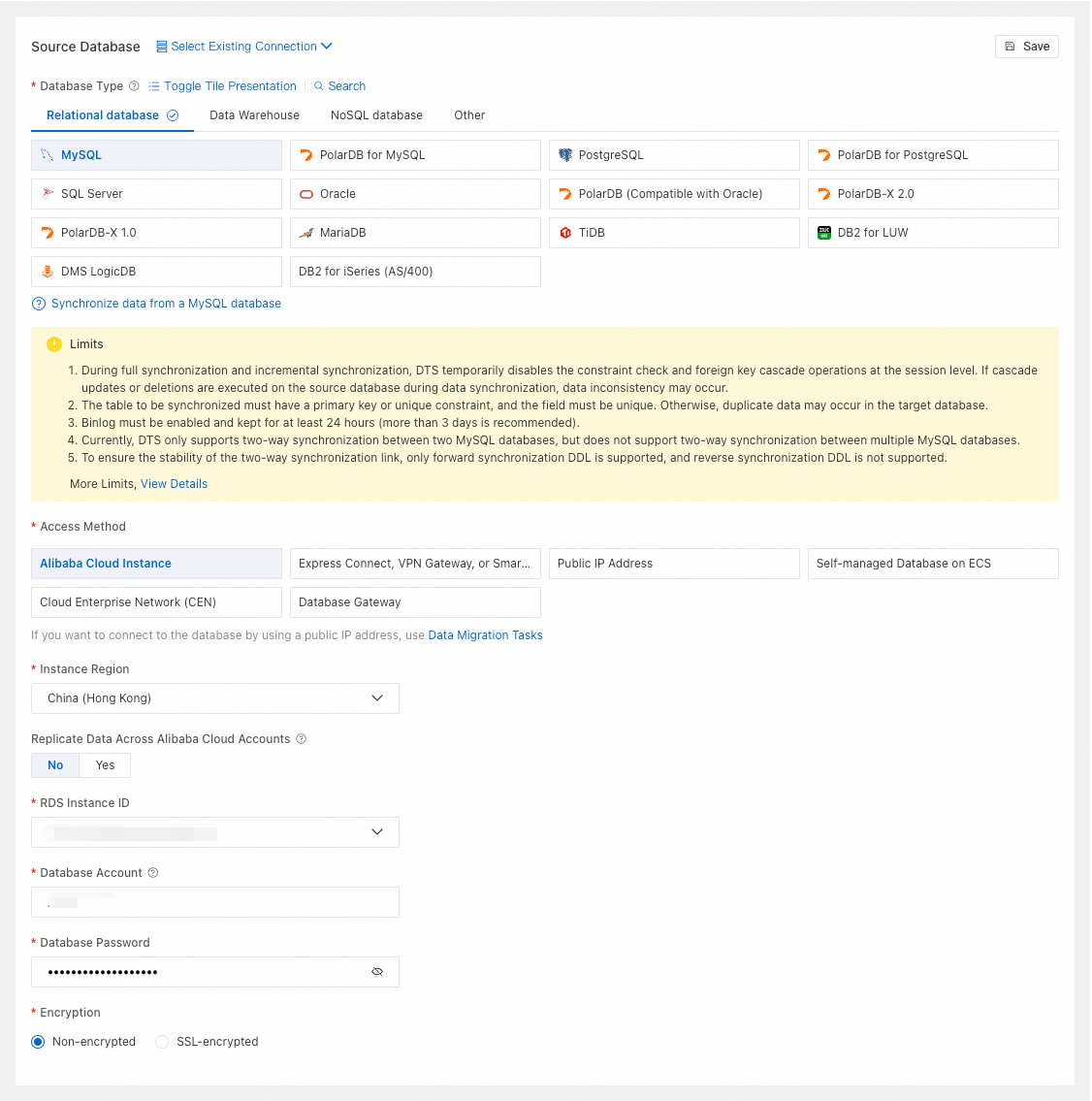Screen dimensions: 1092x1101
Task: Click the yellow Limits warning icon
Action: click(x=54, y=344)
